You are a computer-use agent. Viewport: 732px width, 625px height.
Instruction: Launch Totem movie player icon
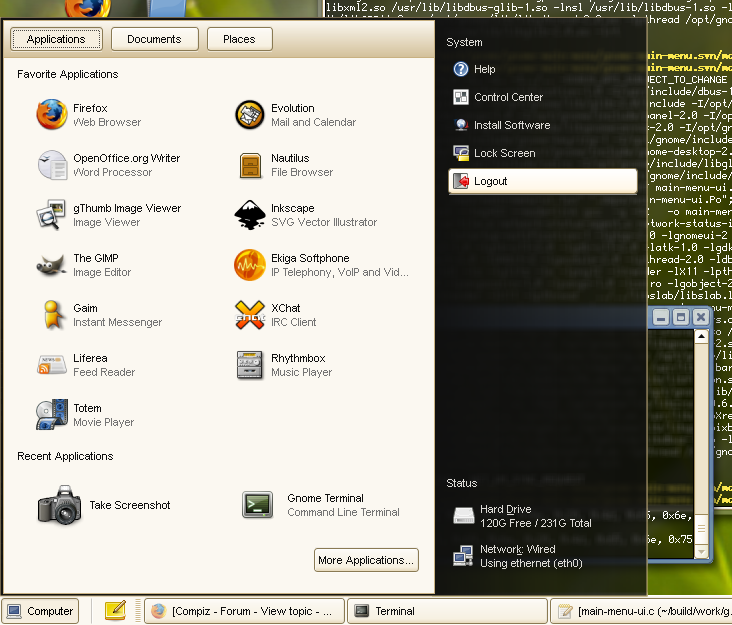tap(52, 414)
